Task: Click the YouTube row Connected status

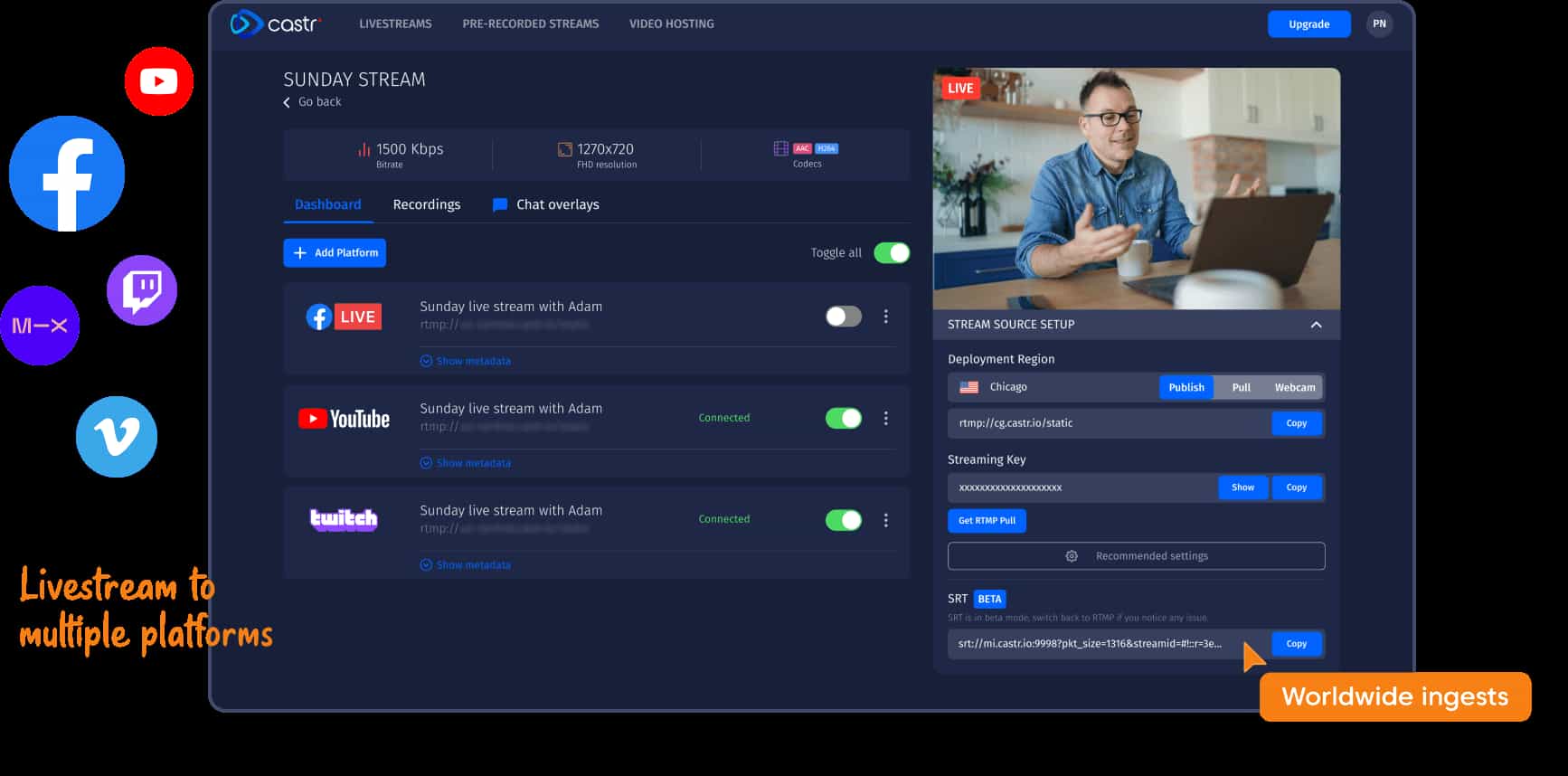Action: tap(724, 418)
